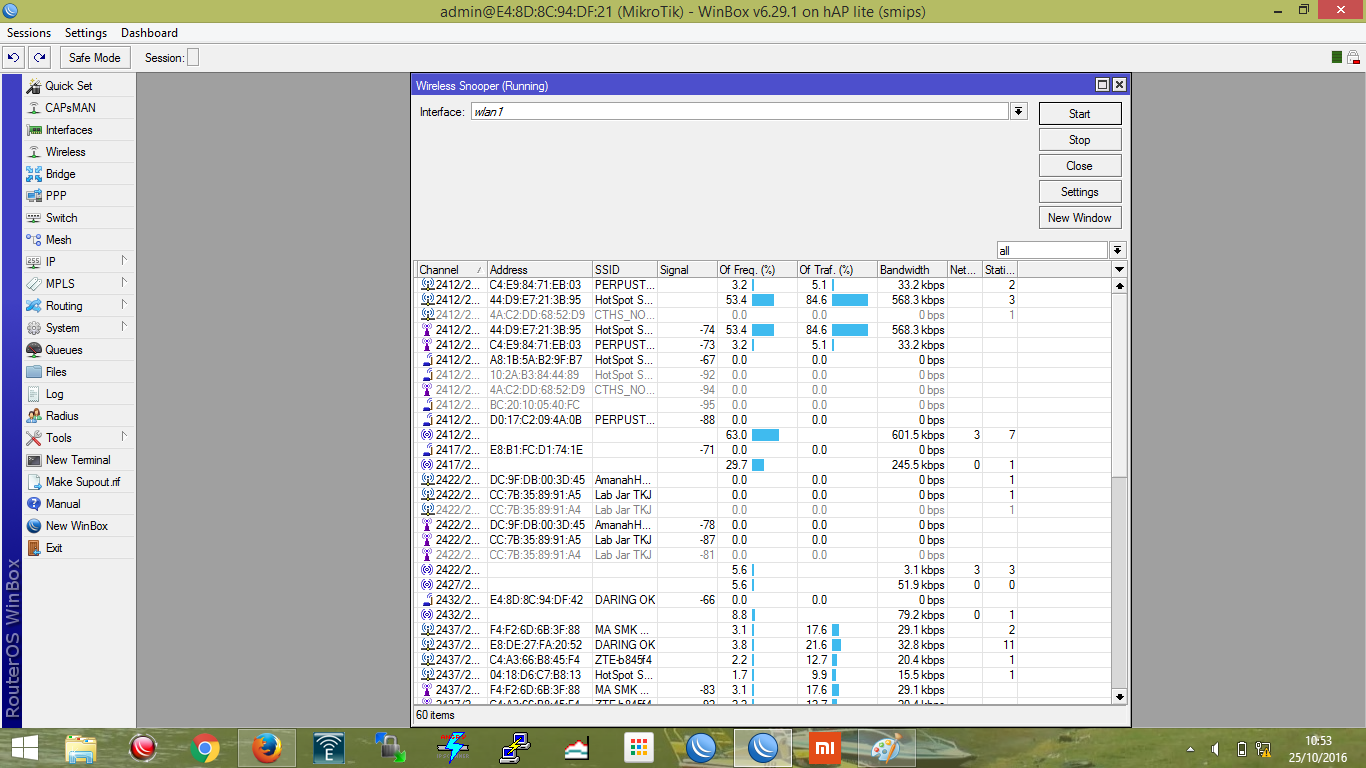This screenshot has width=1366, height=768.
Task: Click the Stop button in Wireless Snooper
Action: [x=1080, y=140]
